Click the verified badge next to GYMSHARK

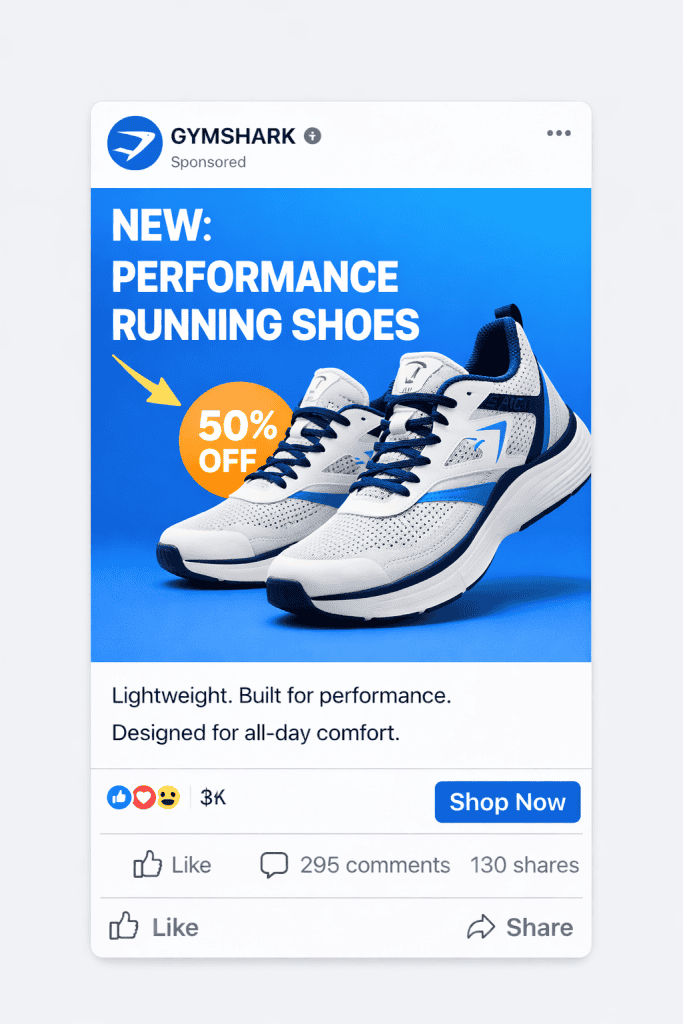coord(313,136)
